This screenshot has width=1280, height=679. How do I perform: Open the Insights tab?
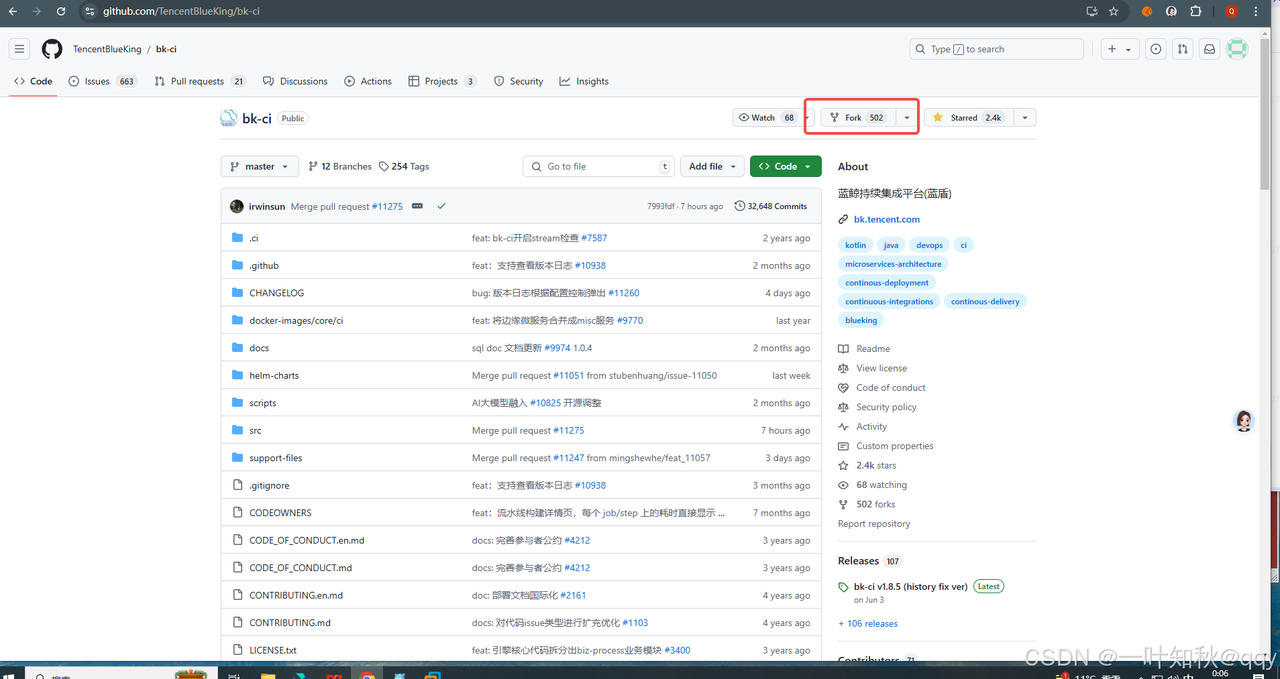pos(584,82)
